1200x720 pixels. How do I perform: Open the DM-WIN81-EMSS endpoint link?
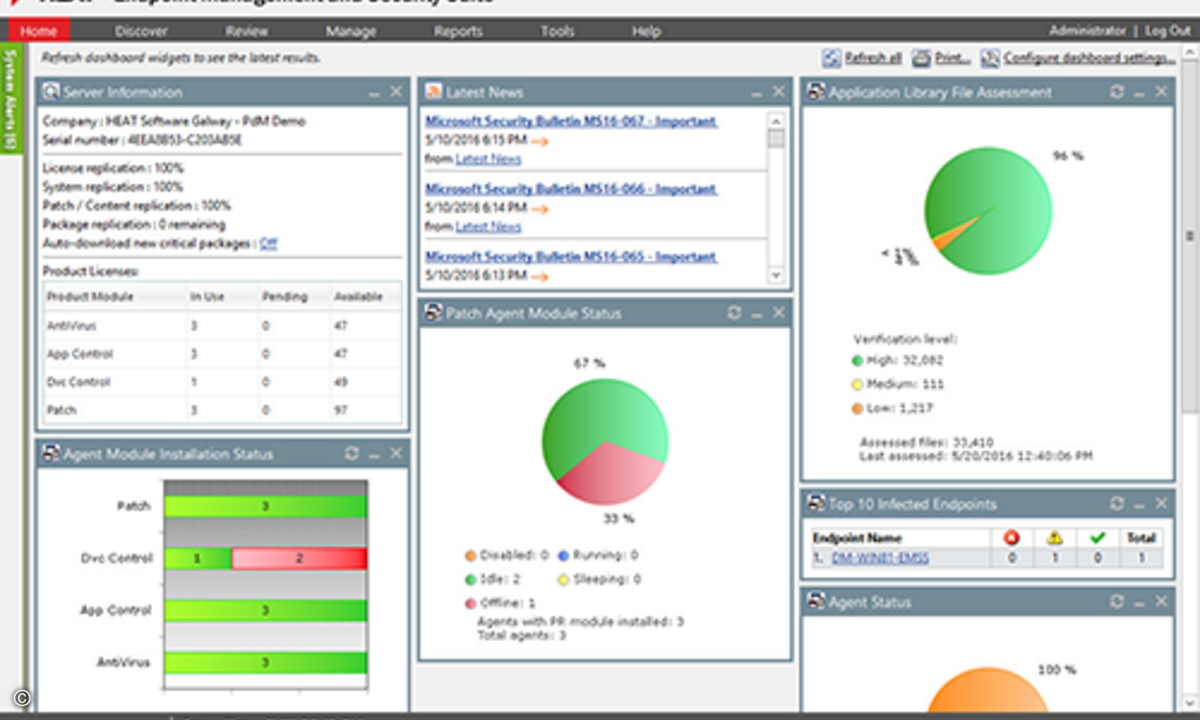(880, 558)
